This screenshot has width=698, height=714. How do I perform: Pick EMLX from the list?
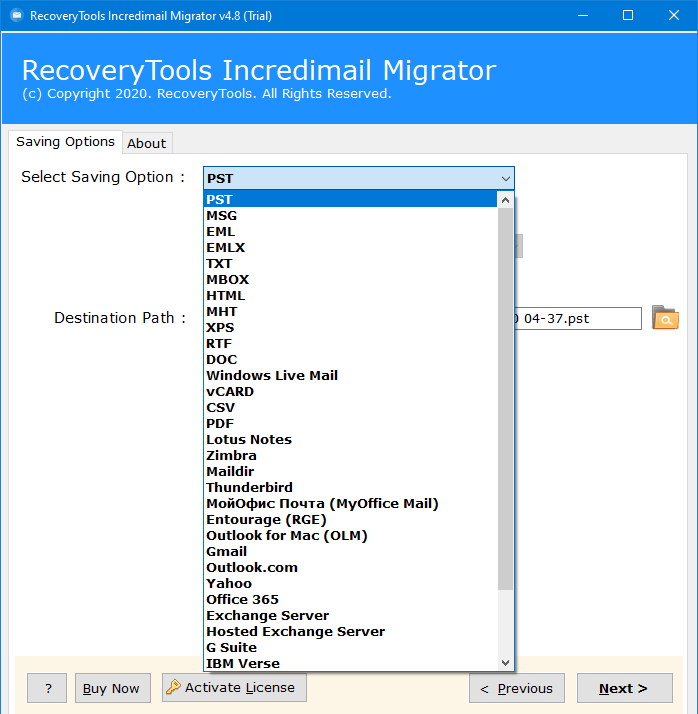350,247
